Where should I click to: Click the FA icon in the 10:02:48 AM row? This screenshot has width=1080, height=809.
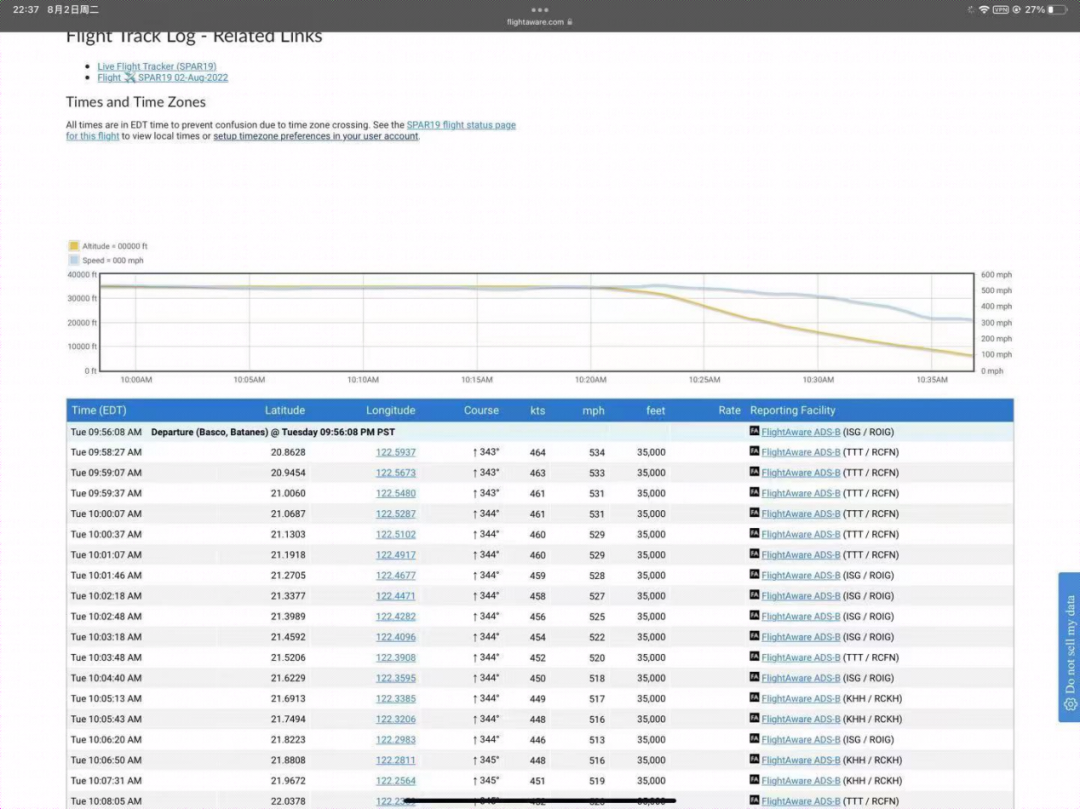tap(754, 616)
